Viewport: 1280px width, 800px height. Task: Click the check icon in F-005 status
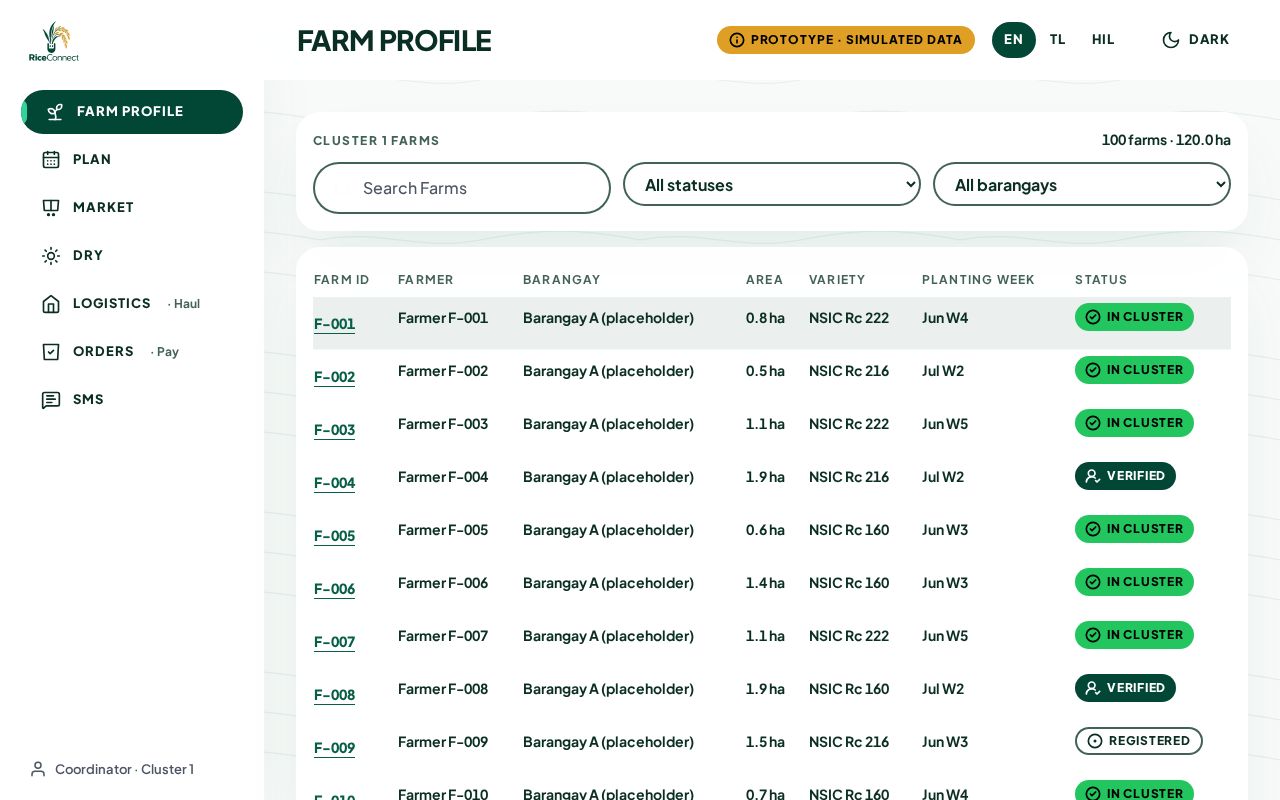tap(1093, 529)
